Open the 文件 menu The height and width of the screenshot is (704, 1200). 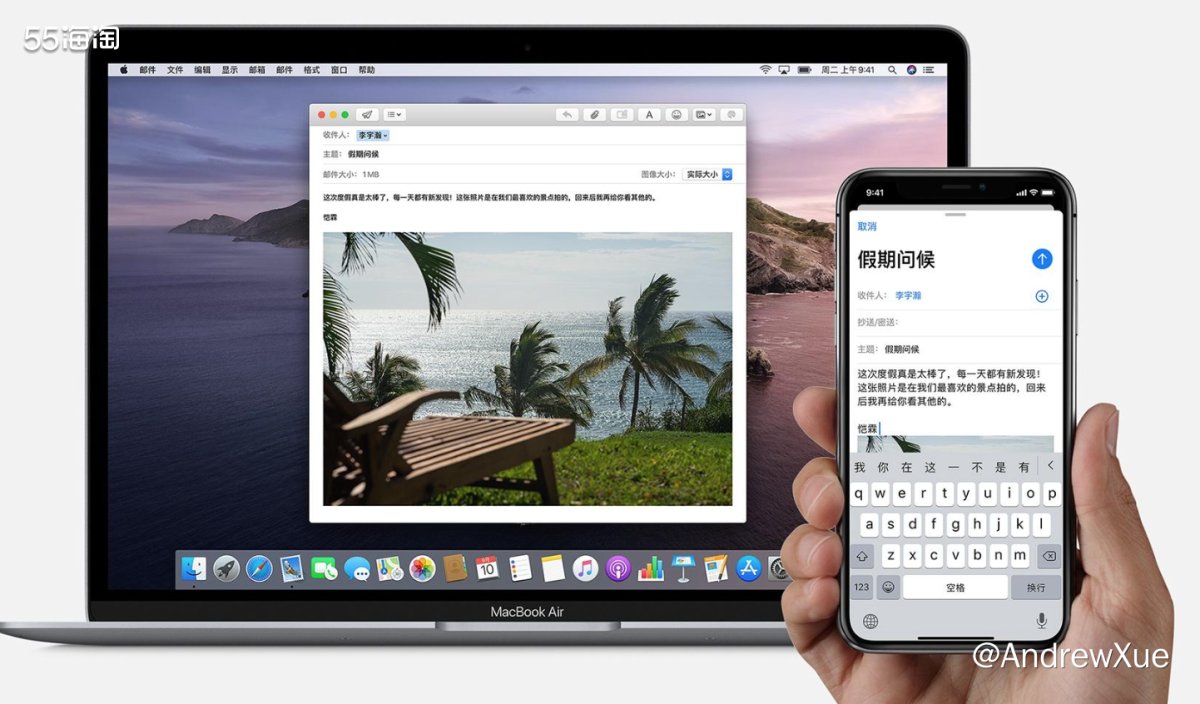(x=175, y=70)
